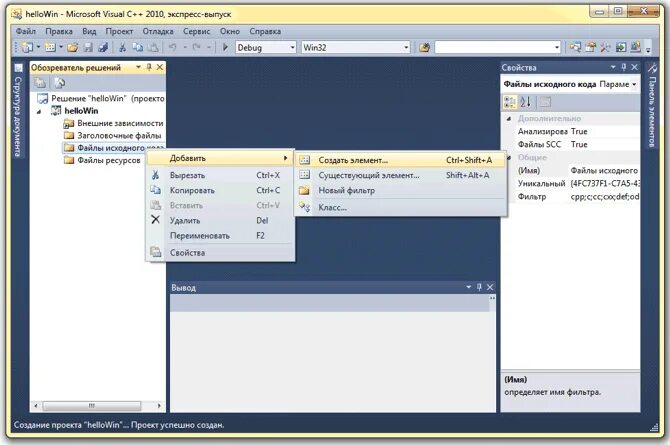Click the Add New Item toolbar icon

click(50, 47)
